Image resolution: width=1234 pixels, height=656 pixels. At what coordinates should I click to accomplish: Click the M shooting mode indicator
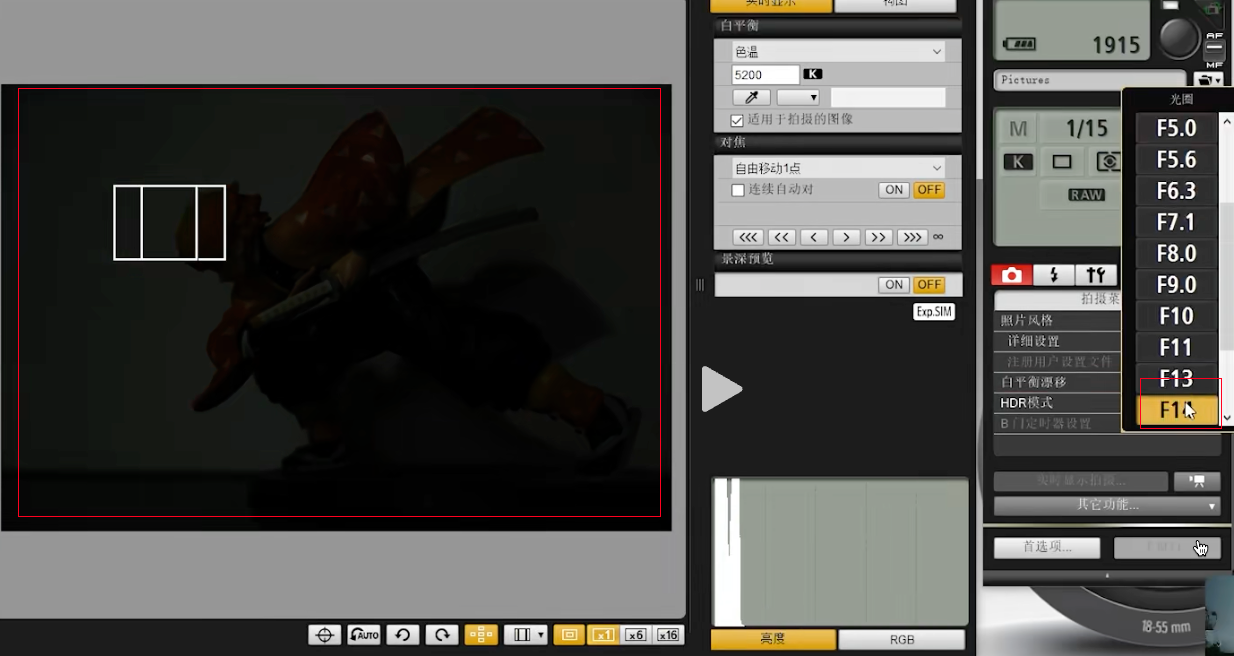coord(1018,129)
